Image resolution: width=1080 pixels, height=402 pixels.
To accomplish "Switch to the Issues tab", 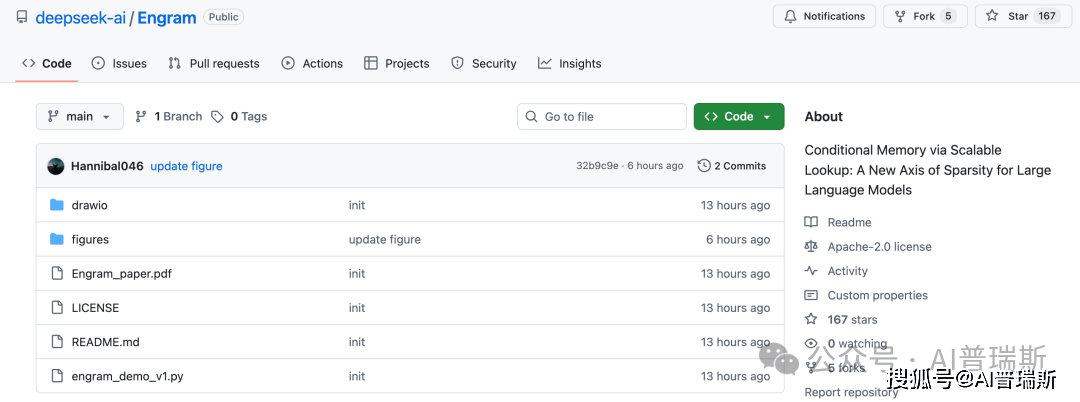I will click(x=119, y=63).
